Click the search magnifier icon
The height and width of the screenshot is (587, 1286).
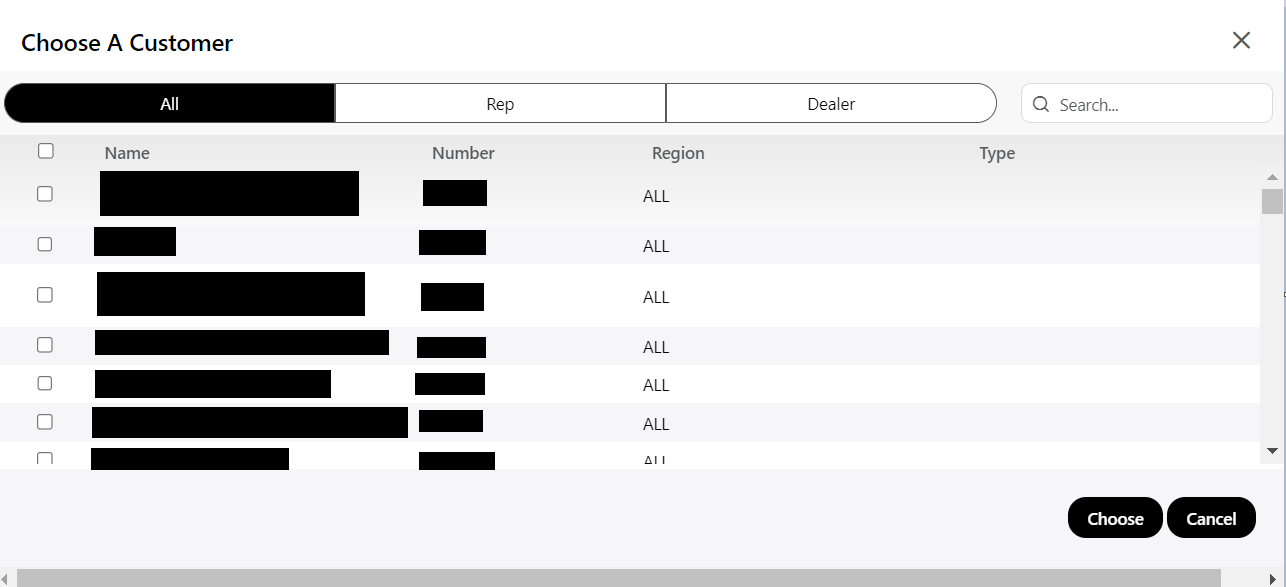pyautogui.click(x=1041, y=104)
